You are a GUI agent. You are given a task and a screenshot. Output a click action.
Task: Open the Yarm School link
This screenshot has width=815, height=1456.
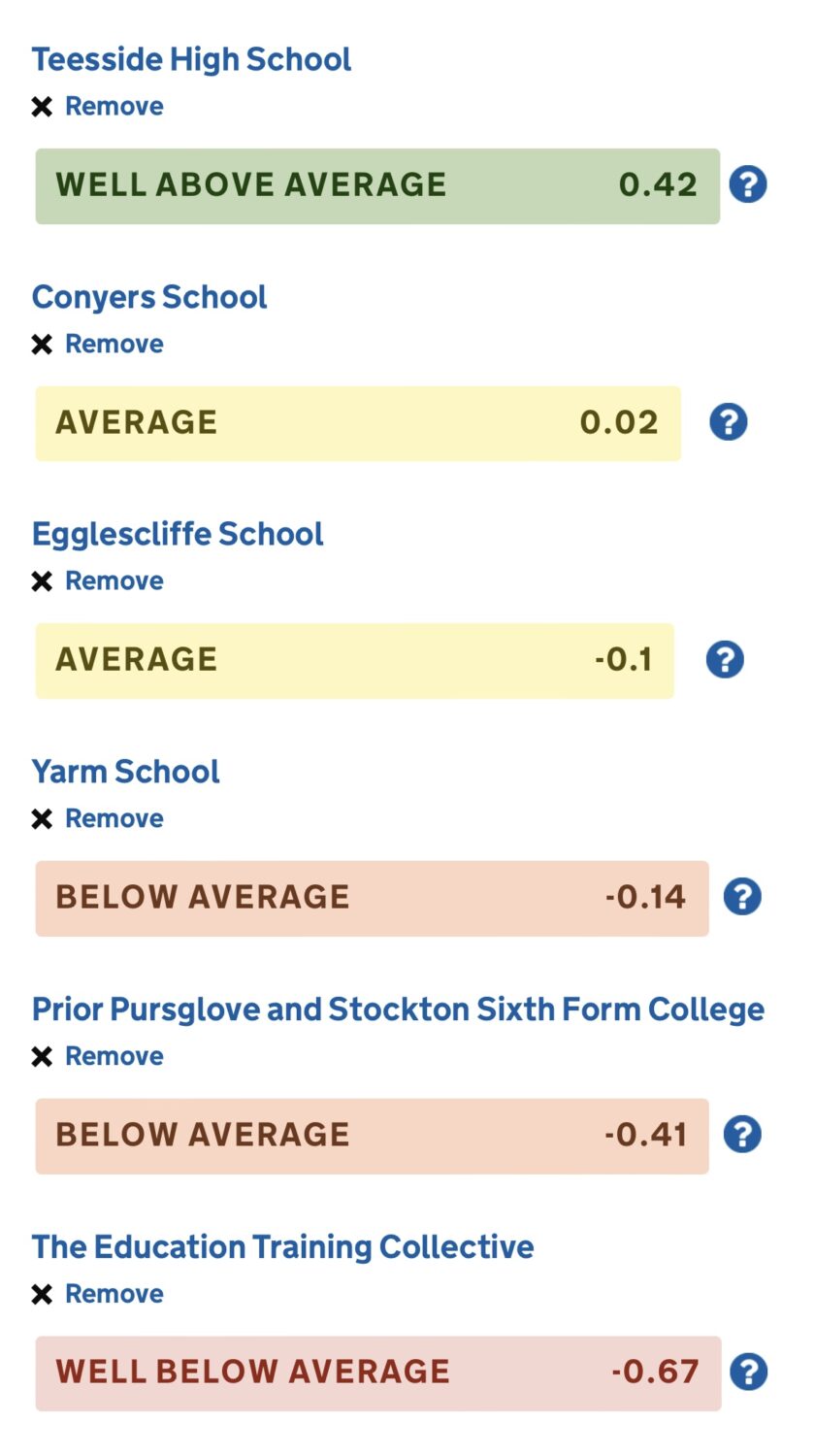[x=125, y=772]
